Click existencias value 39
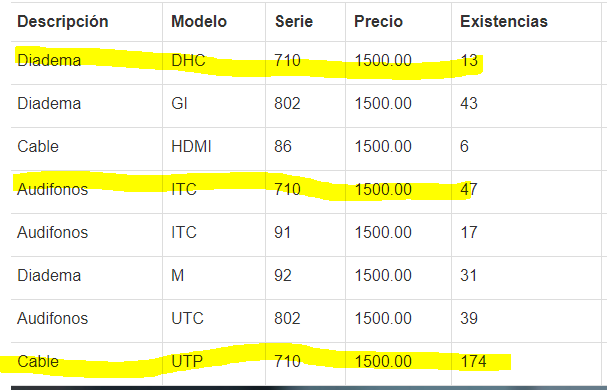This screenshot has height=390, width=607. click(x=469, y=318)
